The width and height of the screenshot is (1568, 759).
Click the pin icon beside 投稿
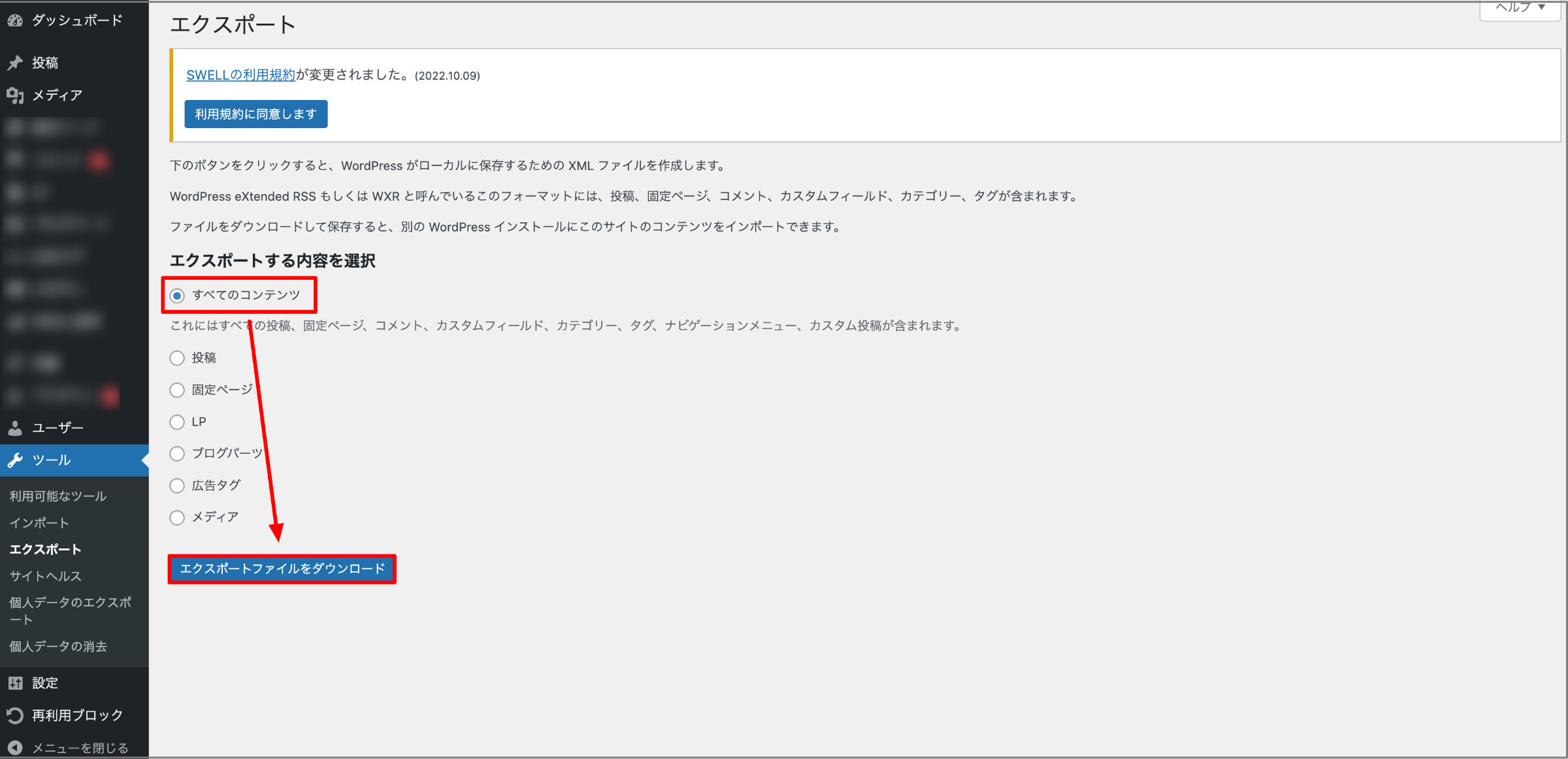[x=15, y=63]
